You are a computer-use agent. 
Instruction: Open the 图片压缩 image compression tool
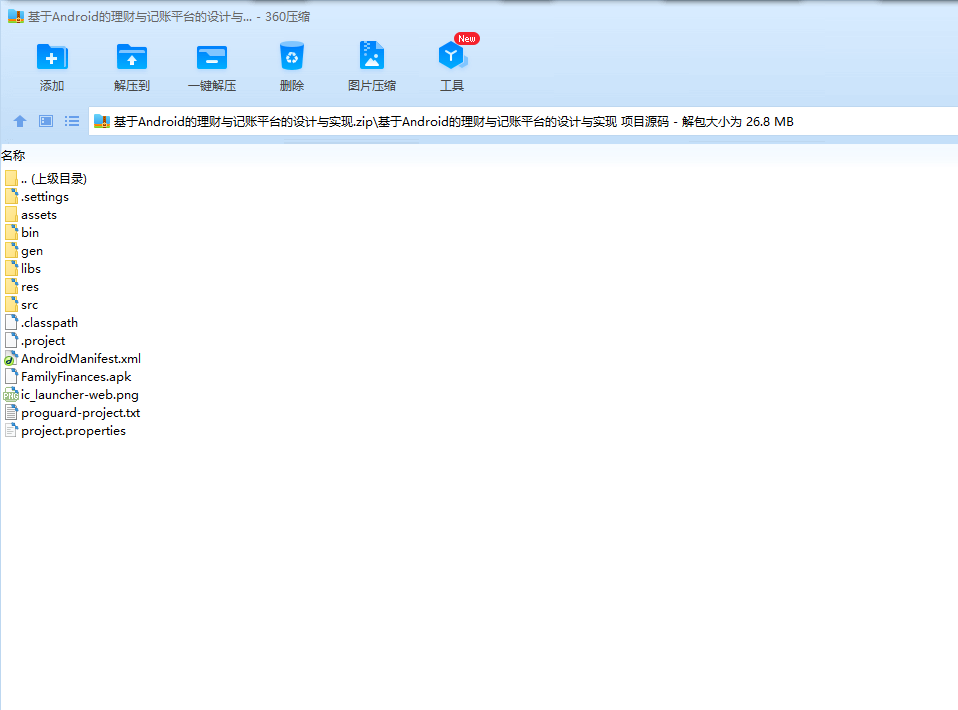tap(371, 56)
